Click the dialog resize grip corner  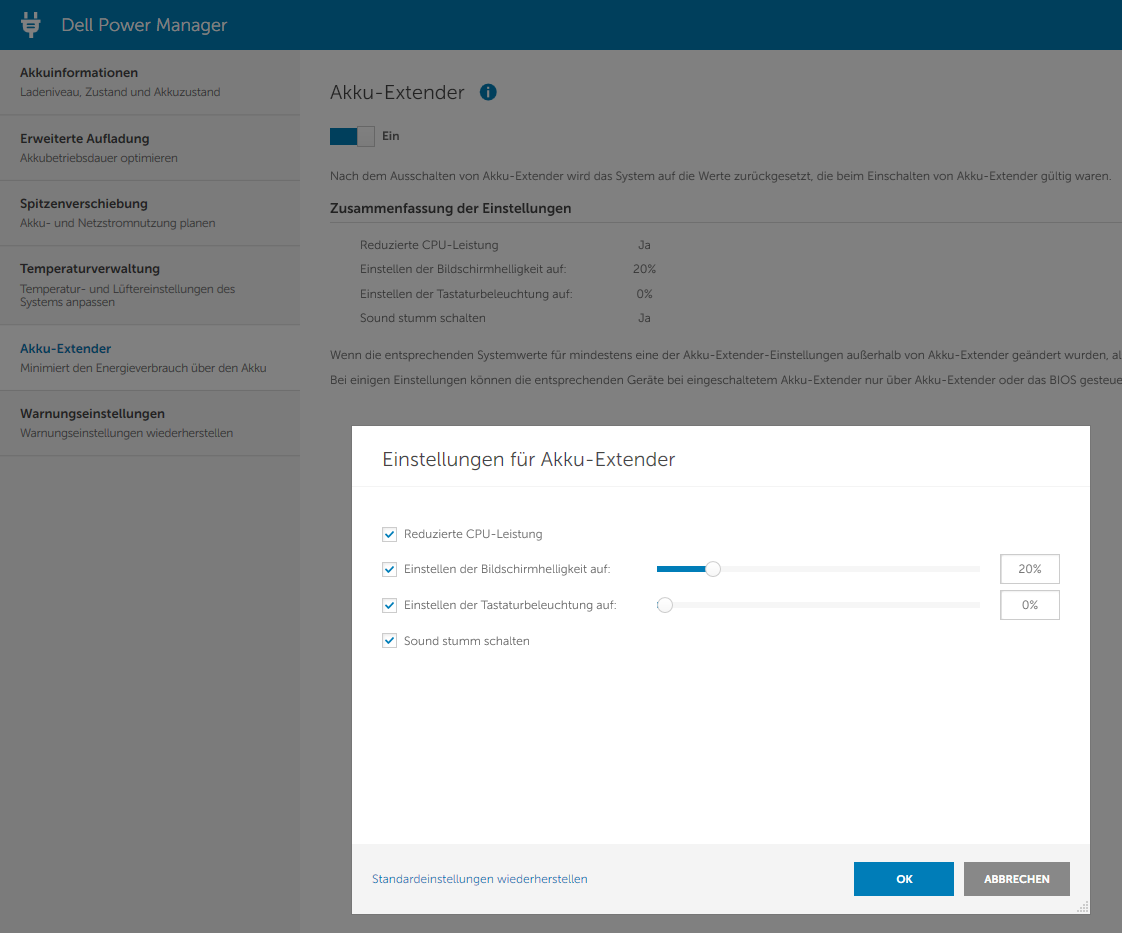(1082, 906)
